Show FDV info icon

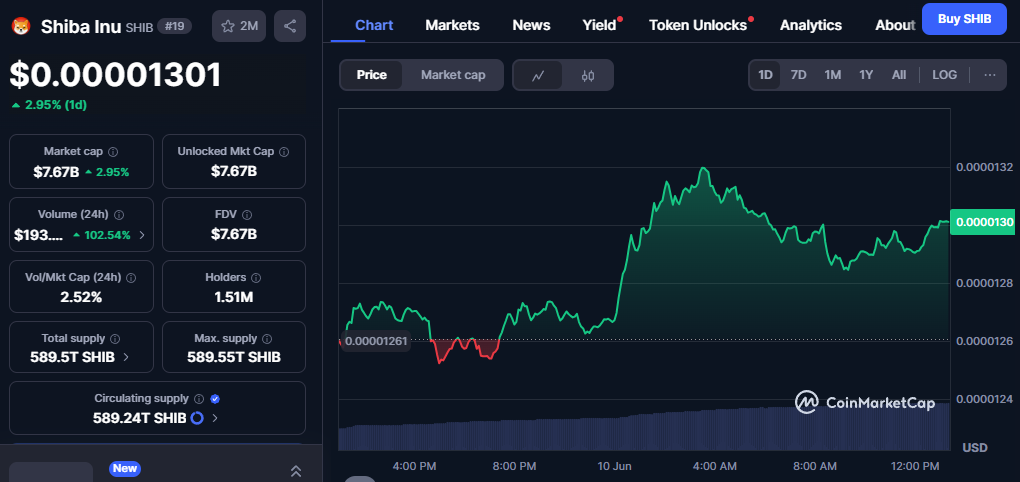pos(247,215)
